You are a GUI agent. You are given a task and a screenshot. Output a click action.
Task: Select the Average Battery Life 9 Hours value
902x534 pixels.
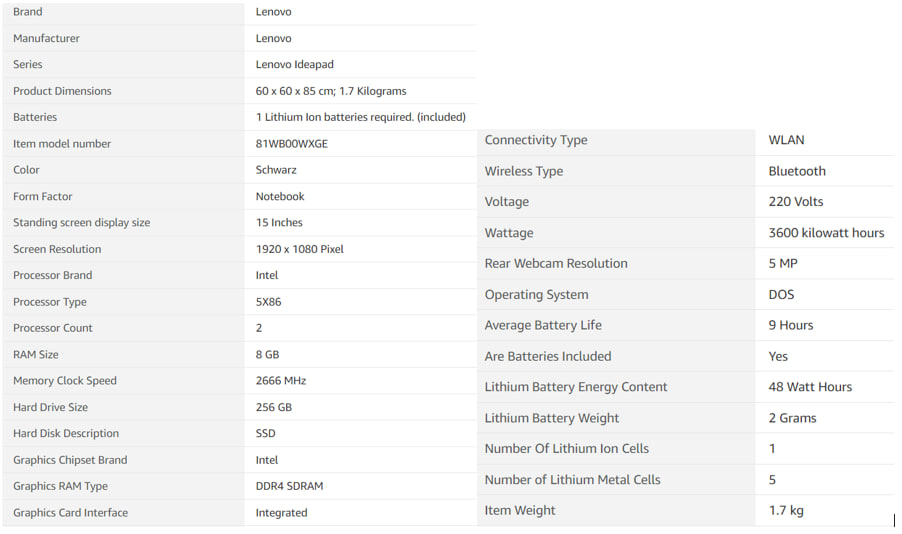(x=791, y=325)
